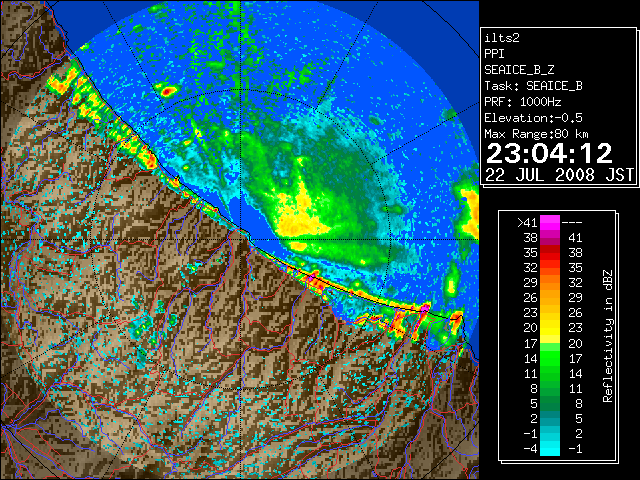Click the small red echo cell at the top of the sea area
Screen dimensions: 640x480
[167, 90]
